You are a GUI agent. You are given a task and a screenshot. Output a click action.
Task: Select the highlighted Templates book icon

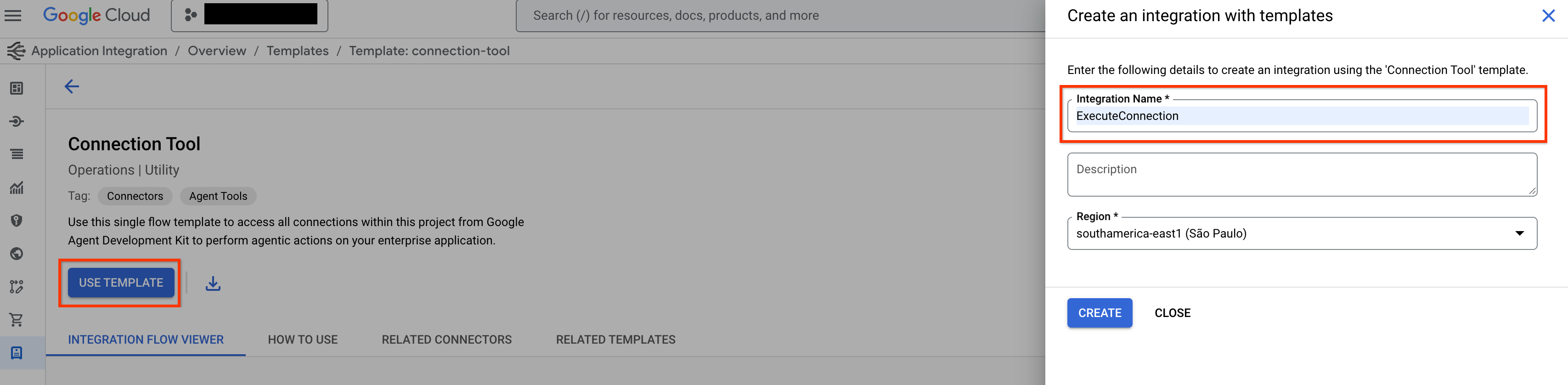click(x=17, y=352)
